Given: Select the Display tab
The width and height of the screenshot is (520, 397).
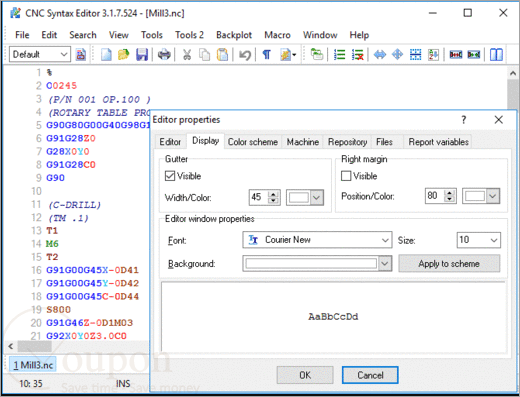Looking at the screenshot, I should tap(205, 141).
